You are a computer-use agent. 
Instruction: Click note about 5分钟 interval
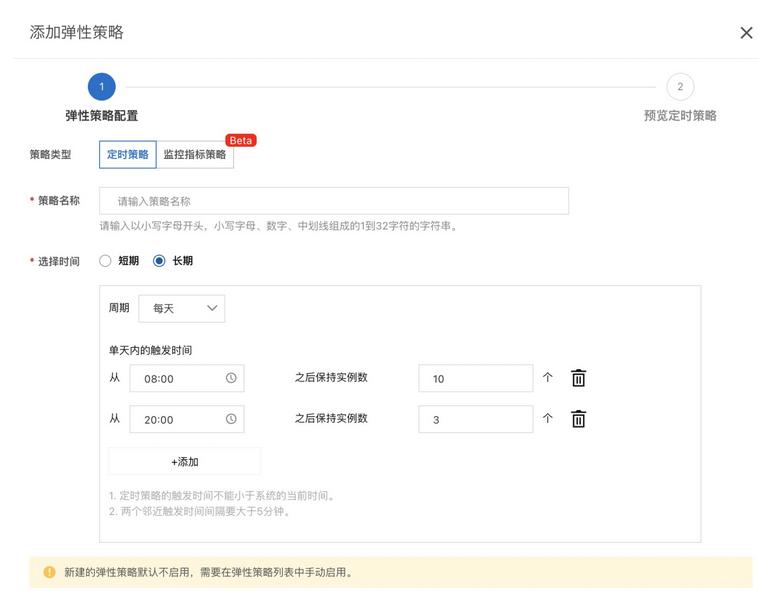[199, 511]
